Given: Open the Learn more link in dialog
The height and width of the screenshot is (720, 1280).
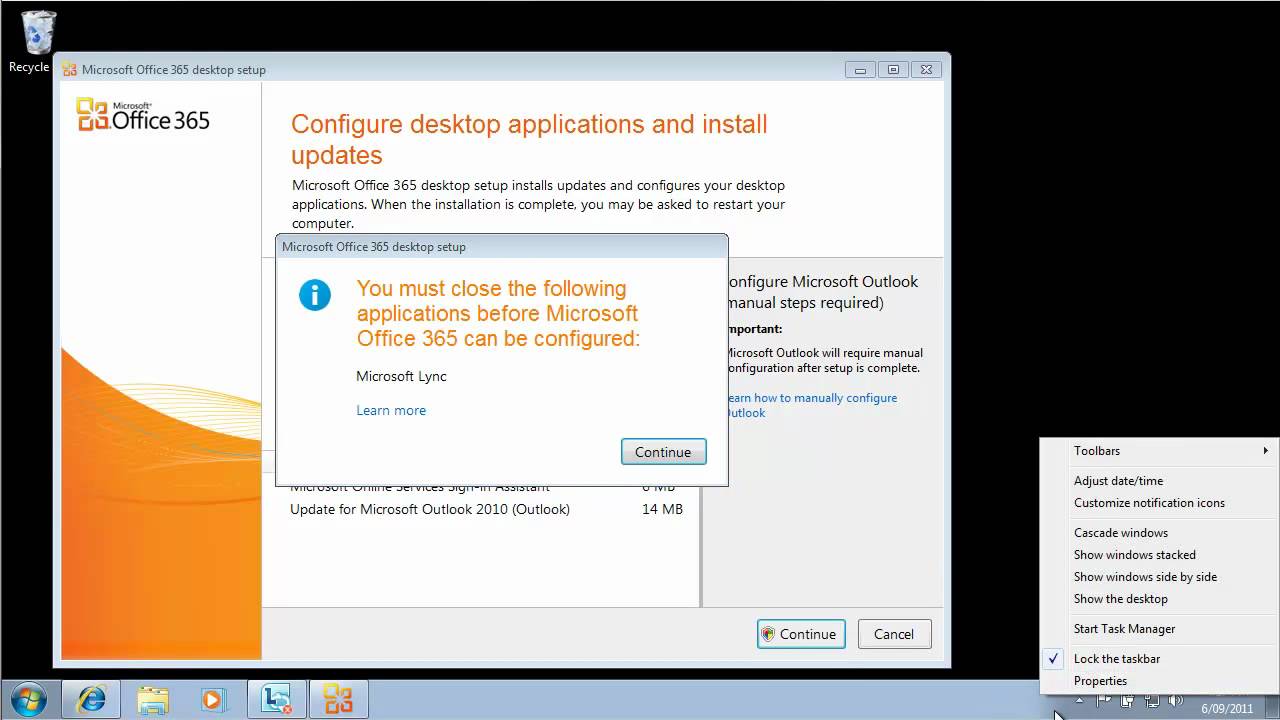Looking at the screenshot, I should coord(391,410).
